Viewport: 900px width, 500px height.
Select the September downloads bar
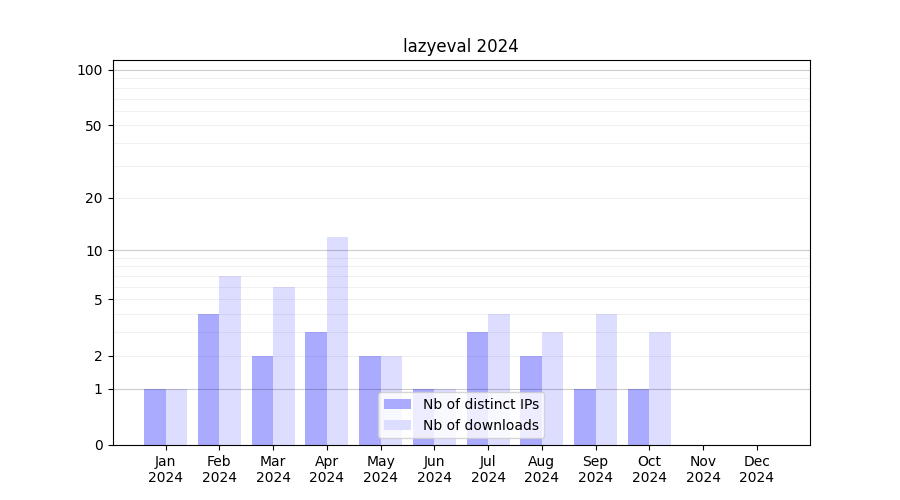[x=606, y=380]
